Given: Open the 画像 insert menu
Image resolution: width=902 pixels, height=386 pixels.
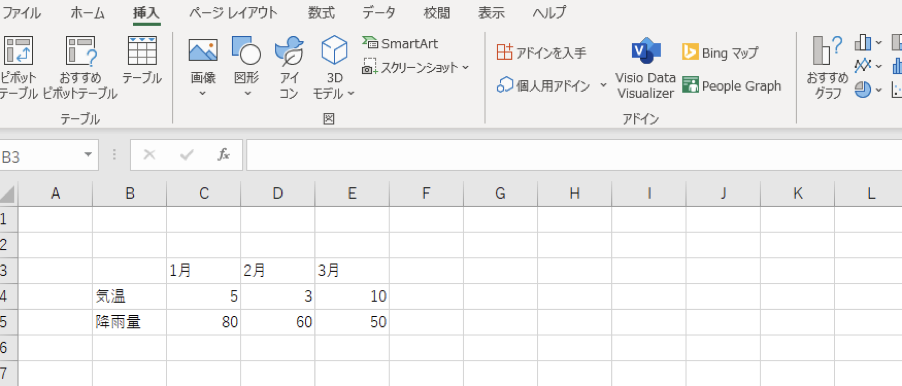Looking at the screenshot, I should tap(203, 66).
